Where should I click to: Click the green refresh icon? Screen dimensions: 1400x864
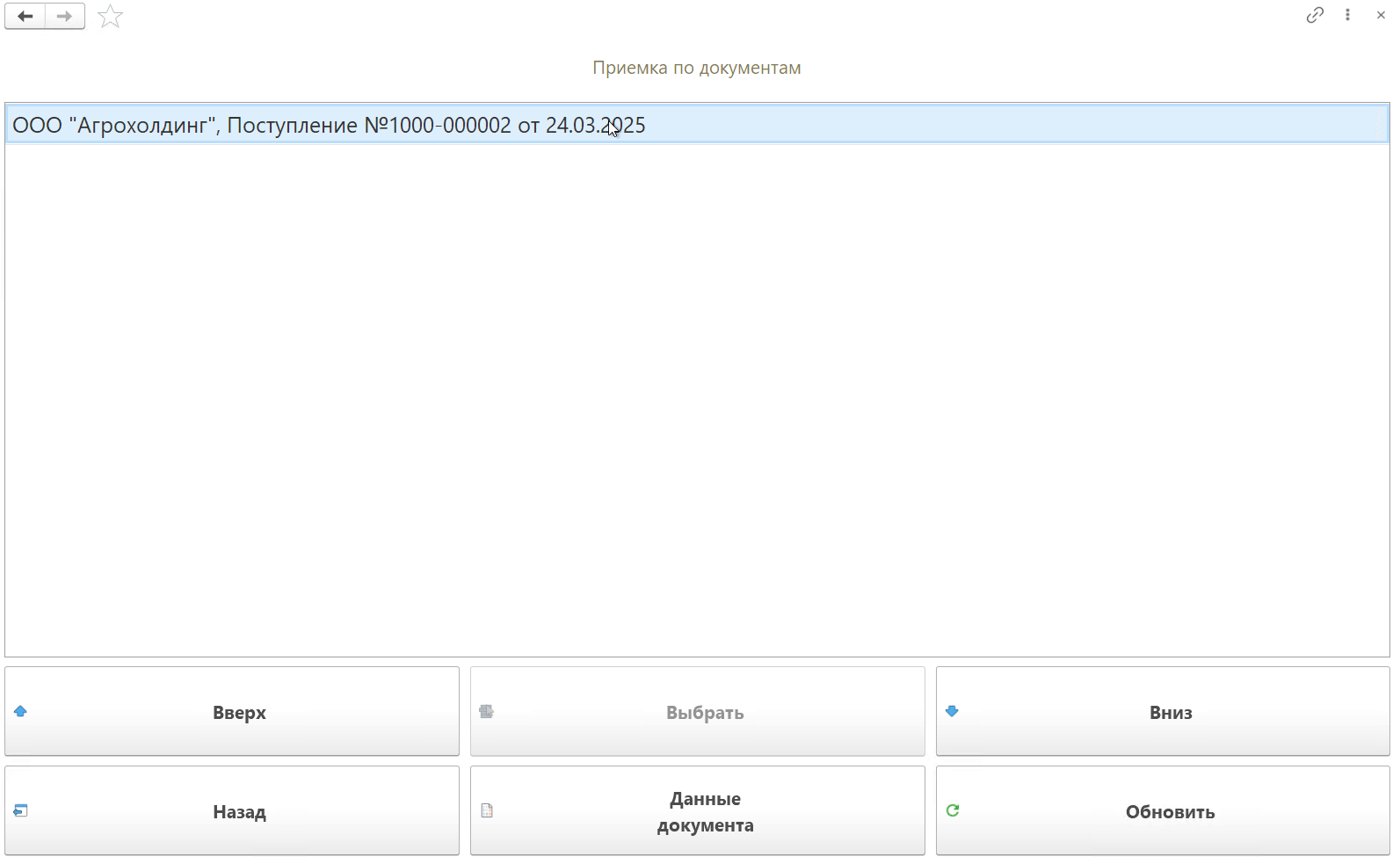(953, 810)
